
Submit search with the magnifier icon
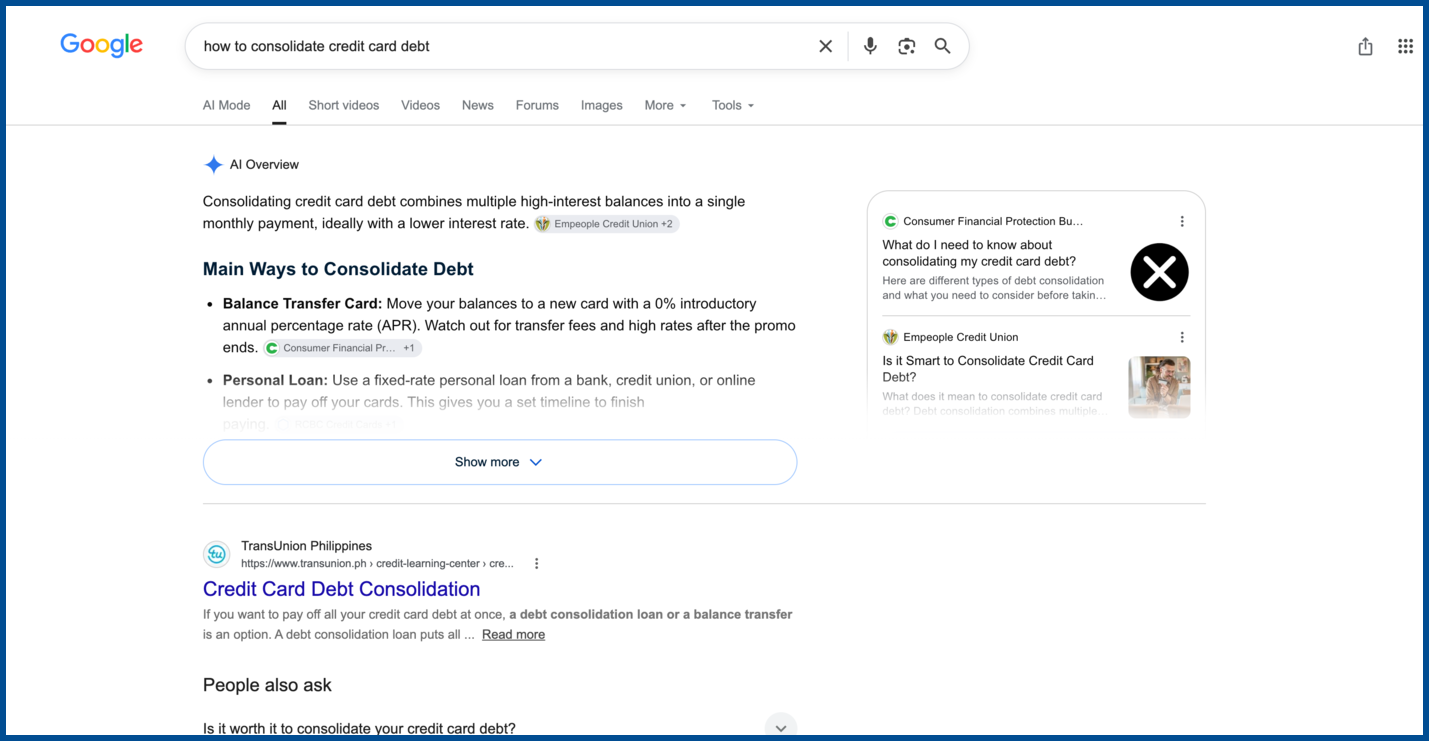click(x=942, y=46)
